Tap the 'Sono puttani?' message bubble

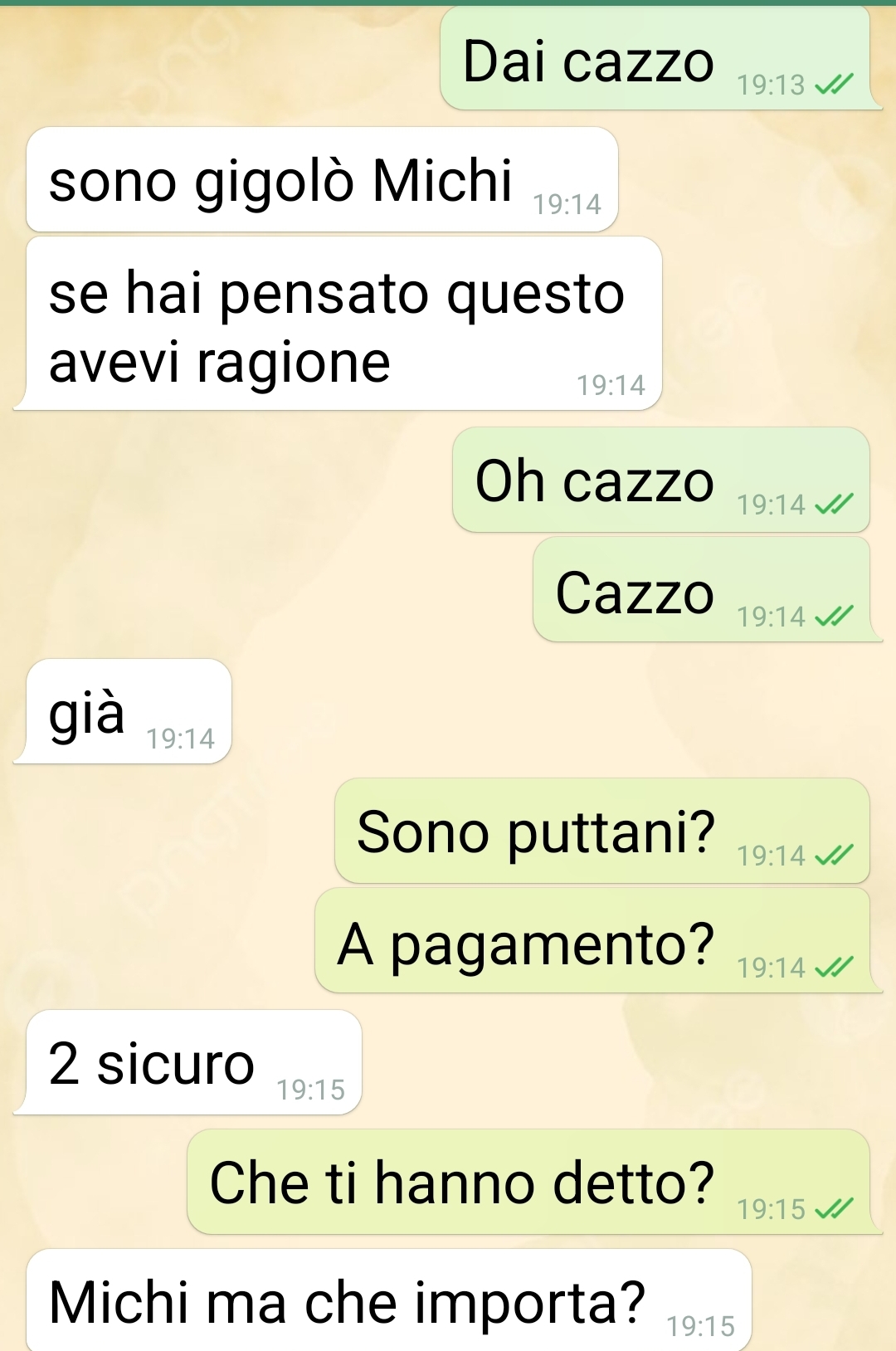click(602, 831)
